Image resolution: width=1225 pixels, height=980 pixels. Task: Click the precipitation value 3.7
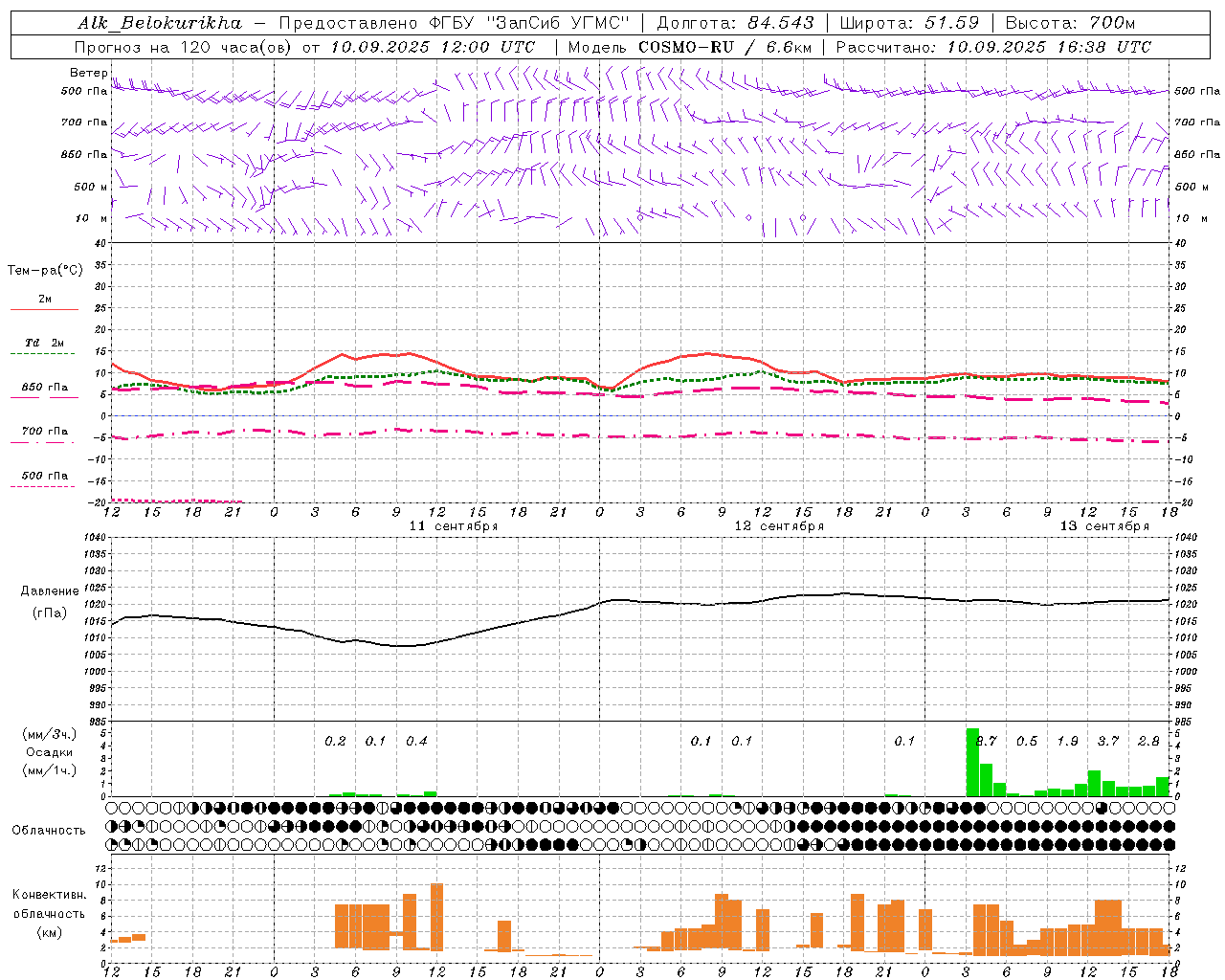1108,742
